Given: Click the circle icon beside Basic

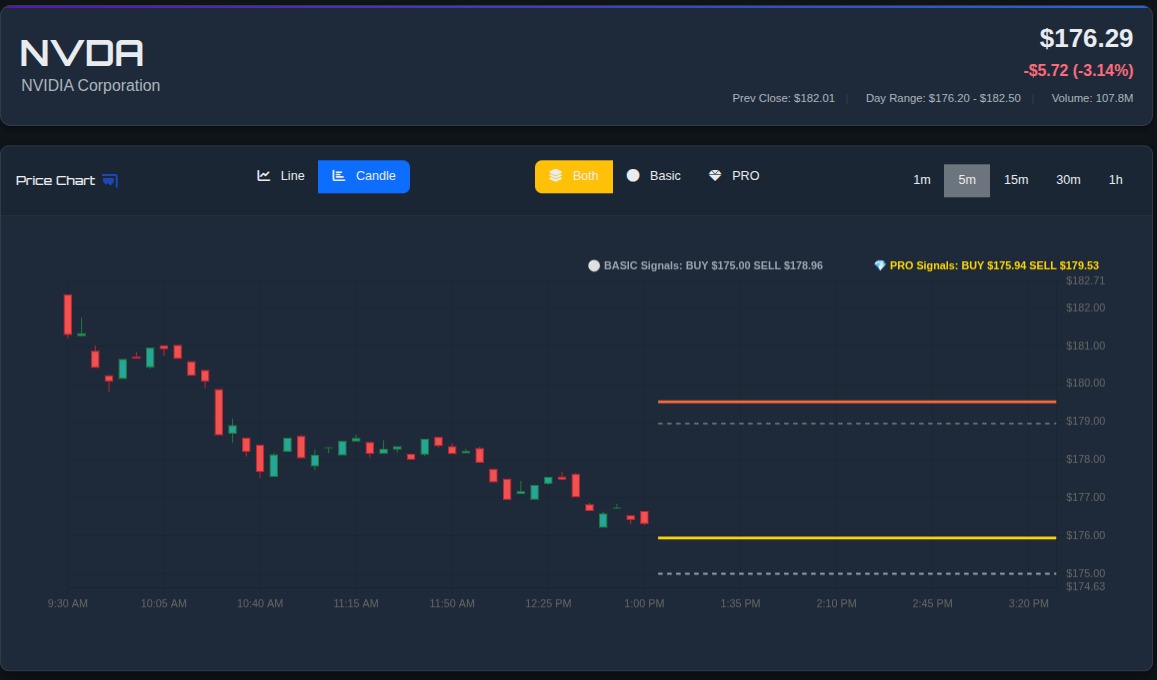Looking at the screenshot, I should 632,175.
